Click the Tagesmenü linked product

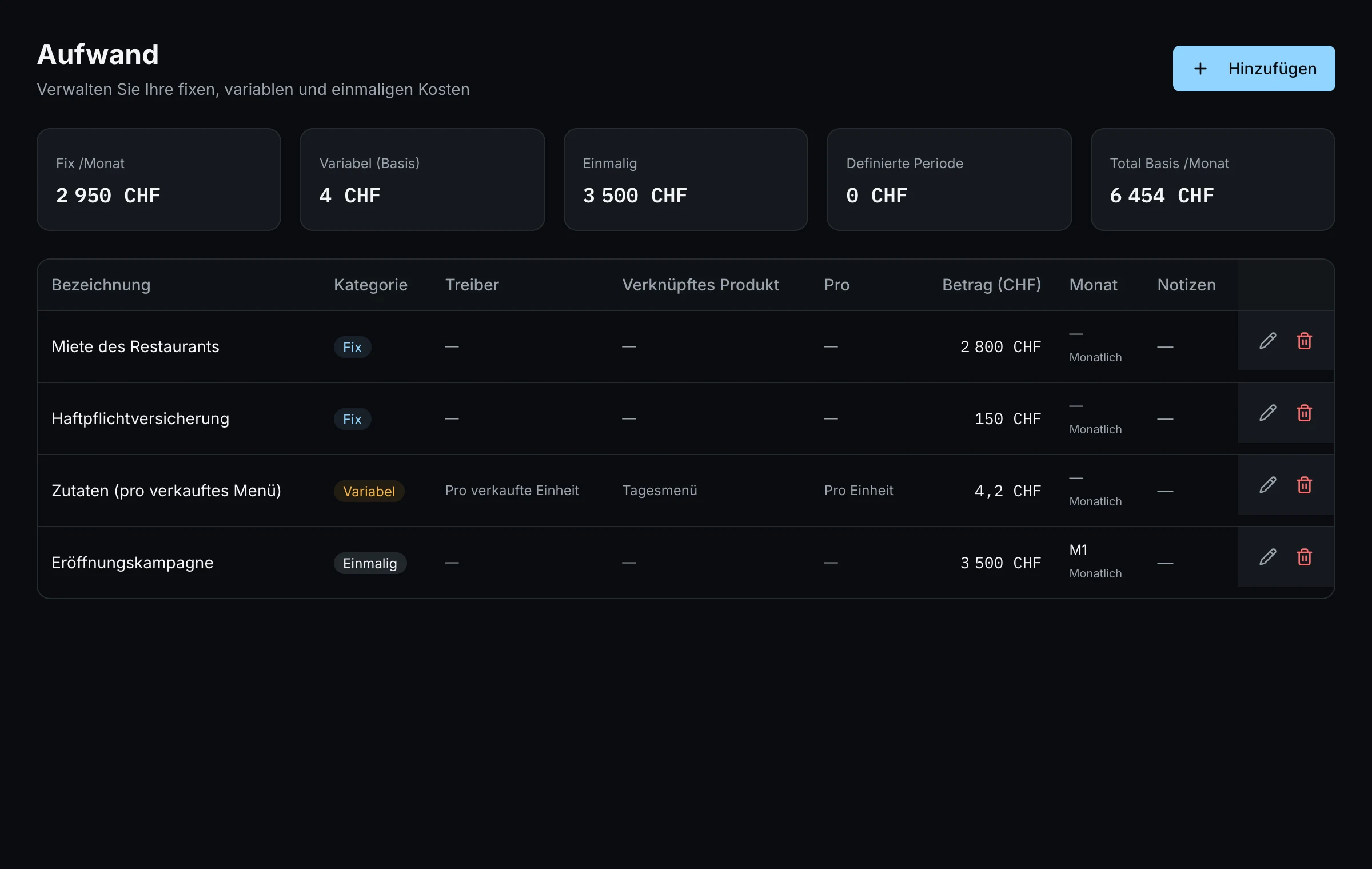coord(659,491)
